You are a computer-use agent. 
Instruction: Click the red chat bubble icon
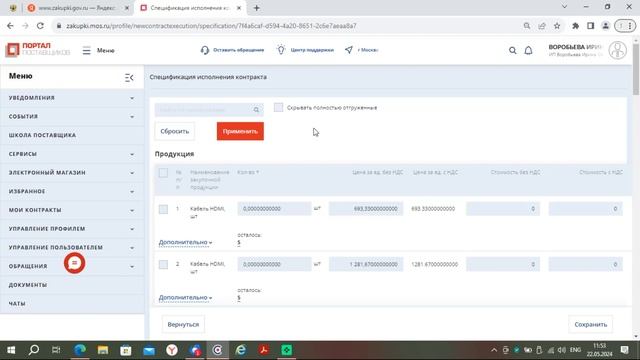[x=74, y=263]
